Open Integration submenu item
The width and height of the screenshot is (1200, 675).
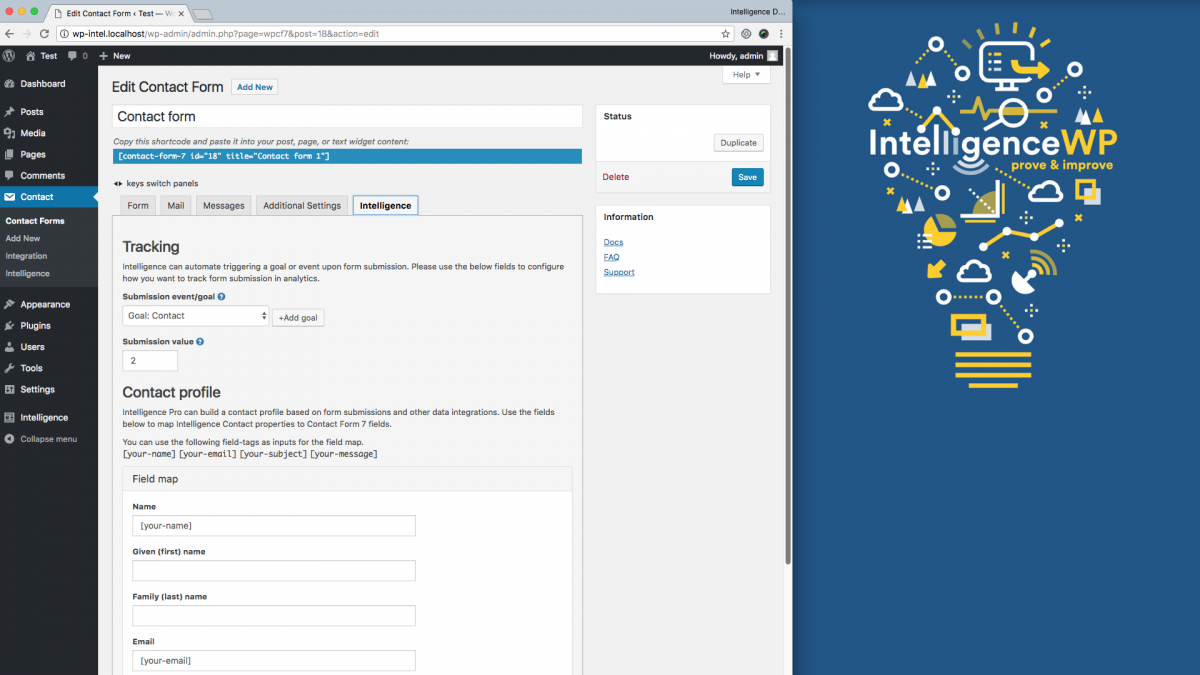point(26,256)
